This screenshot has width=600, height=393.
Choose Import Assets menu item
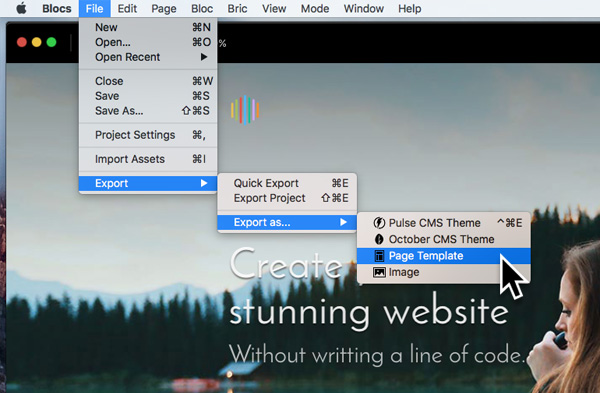pos(148,159)
